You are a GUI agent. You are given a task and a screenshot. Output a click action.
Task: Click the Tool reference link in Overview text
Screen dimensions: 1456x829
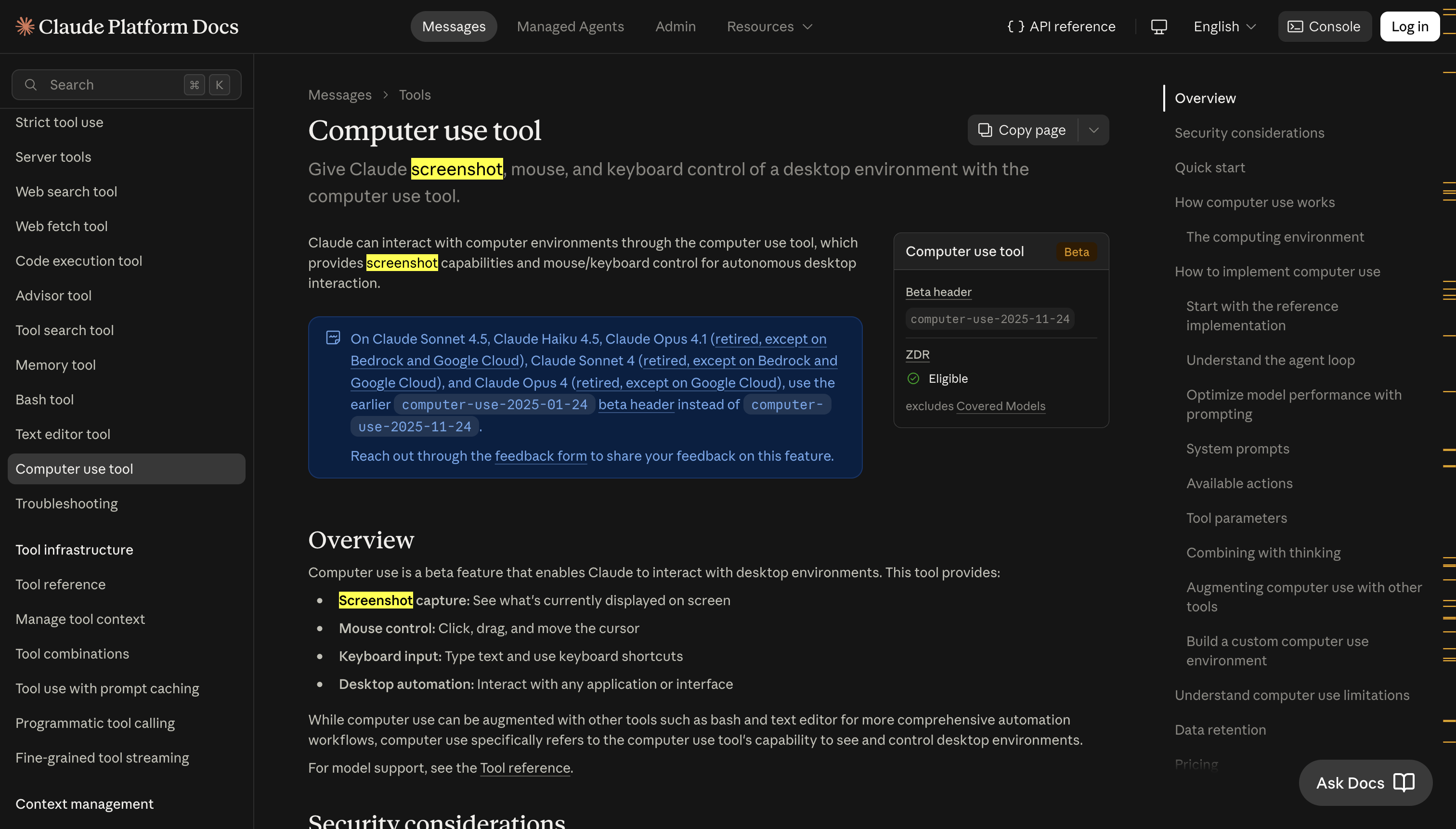tap(525, 768)
